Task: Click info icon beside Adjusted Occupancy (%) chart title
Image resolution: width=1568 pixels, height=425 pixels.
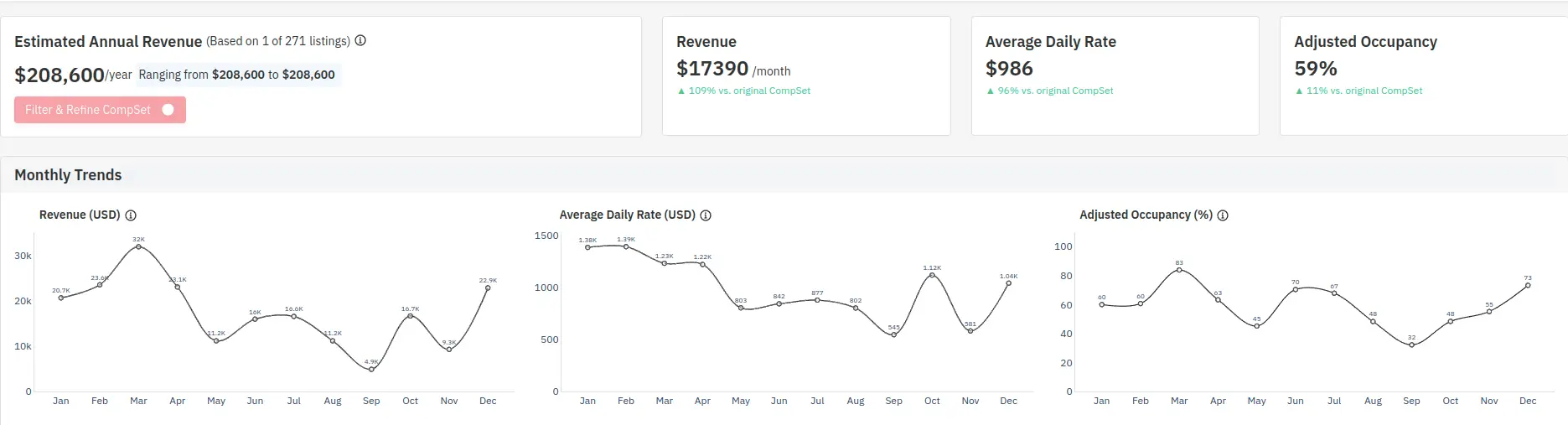Action: (1223, 215)
